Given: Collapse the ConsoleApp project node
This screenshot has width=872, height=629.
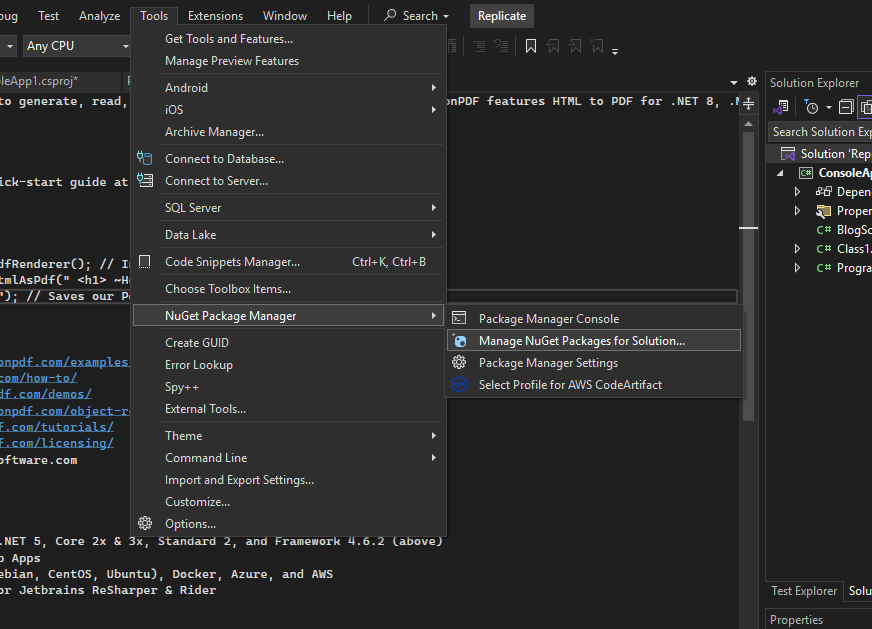Looking at the screenshot, I should 780,173.
